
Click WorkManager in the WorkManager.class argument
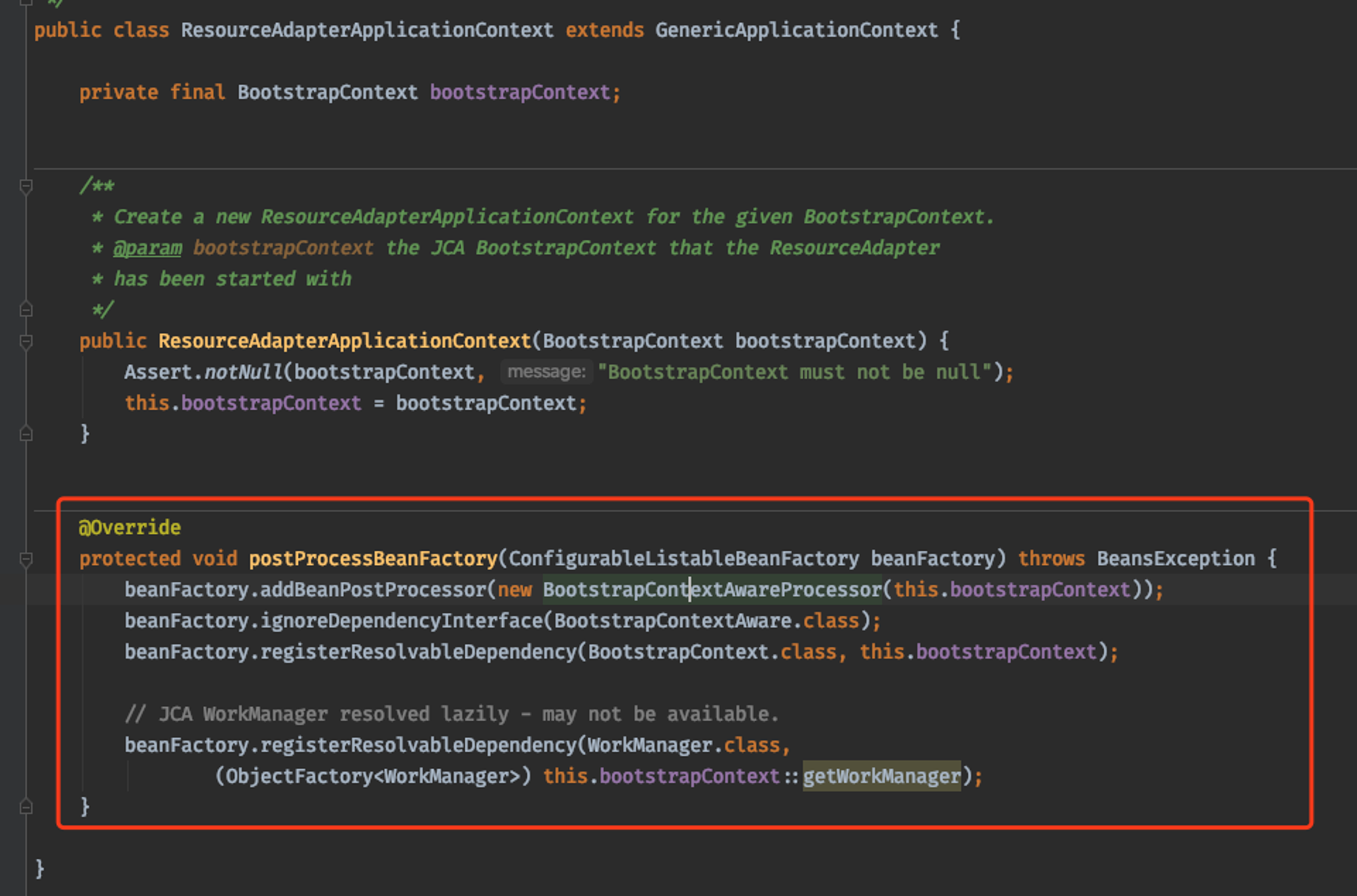[x=650, y=745]
